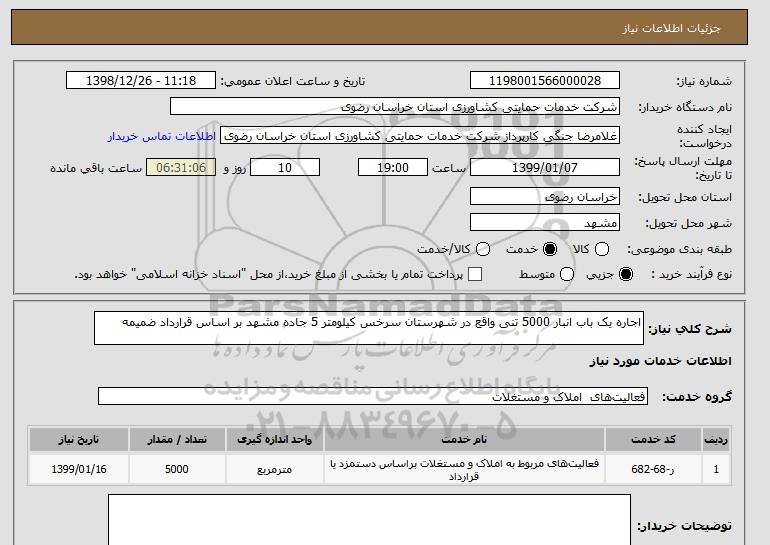This screenshot has width=770, height=545.
Task: Click the announcement date field 1398/12/26 - 11:18
Action: click(141, 81)
